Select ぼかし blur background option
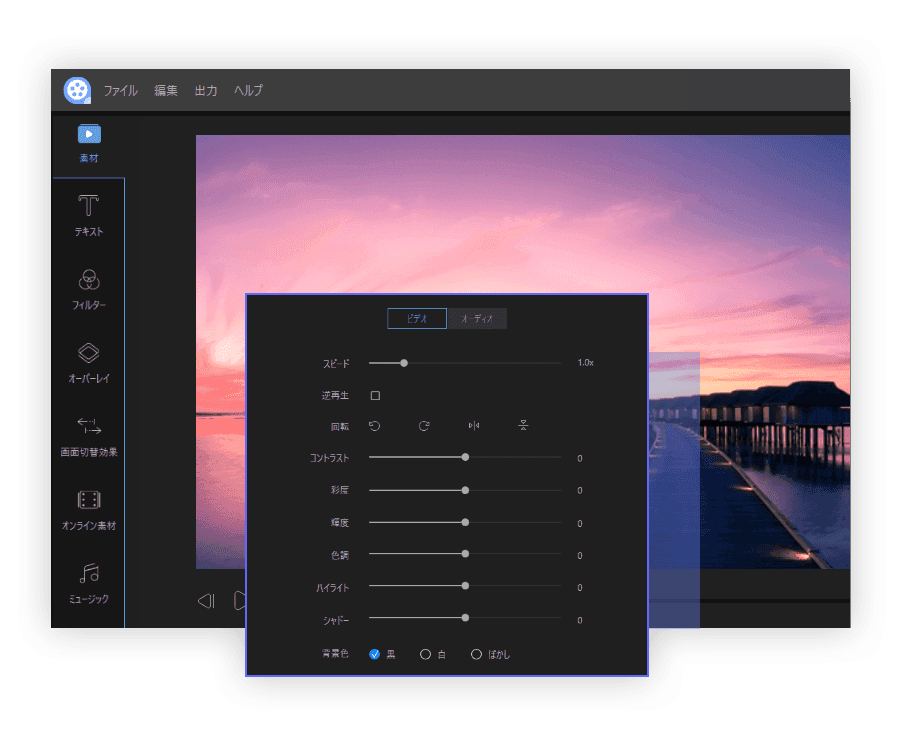The image size is (901, 739). 476,654
